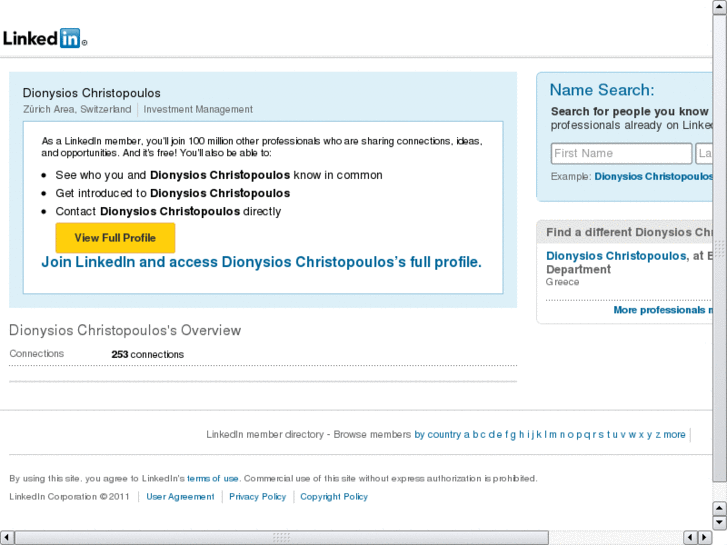Click the Name Search heading

point(602,90)
